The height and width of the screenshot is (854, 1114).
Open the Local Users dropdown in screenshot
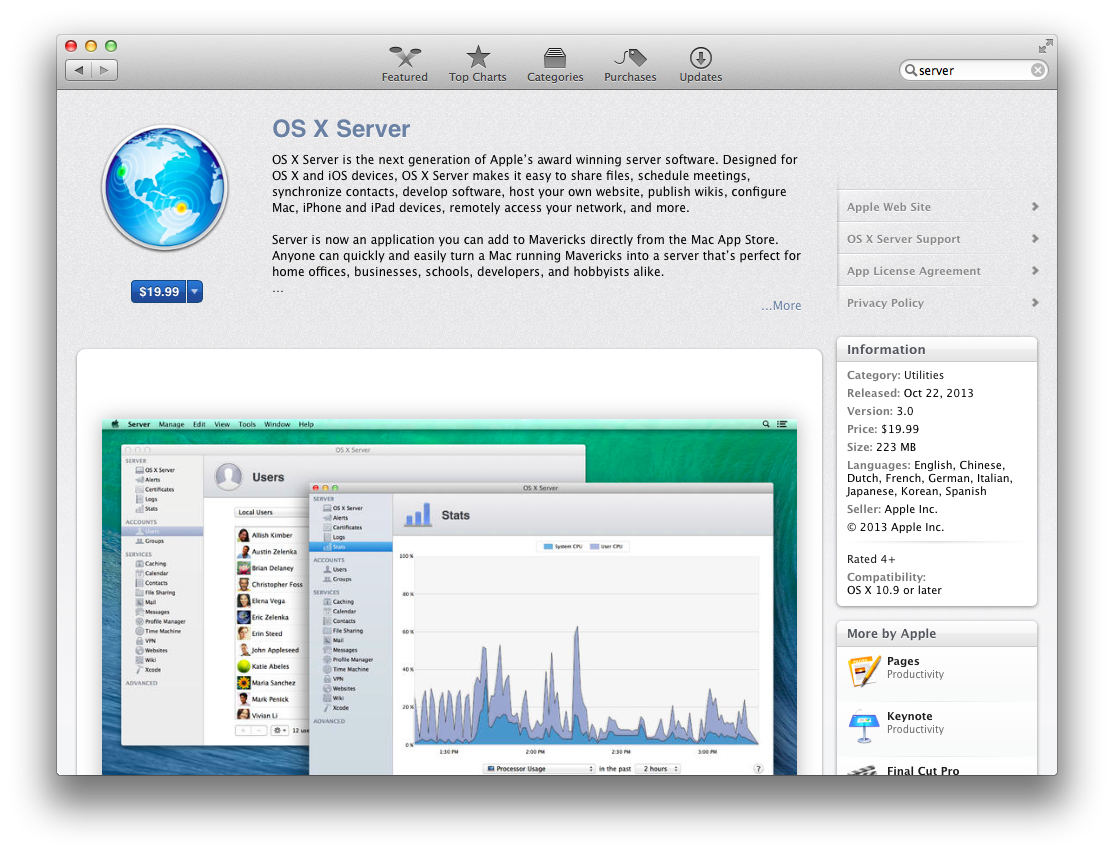click(x=272, y=512)
